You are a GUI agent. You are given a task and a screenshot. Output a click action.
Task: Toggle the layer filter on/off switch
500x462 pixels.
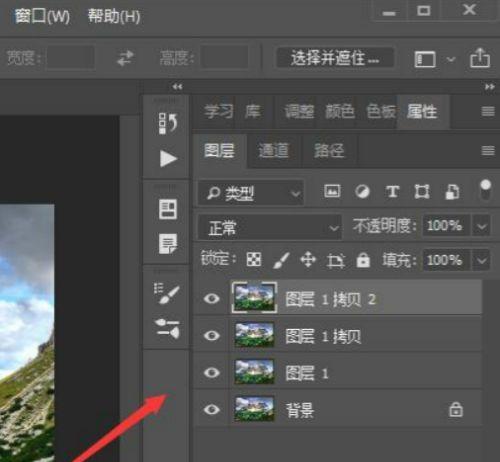pyautogui.click(x=485, y=190)
